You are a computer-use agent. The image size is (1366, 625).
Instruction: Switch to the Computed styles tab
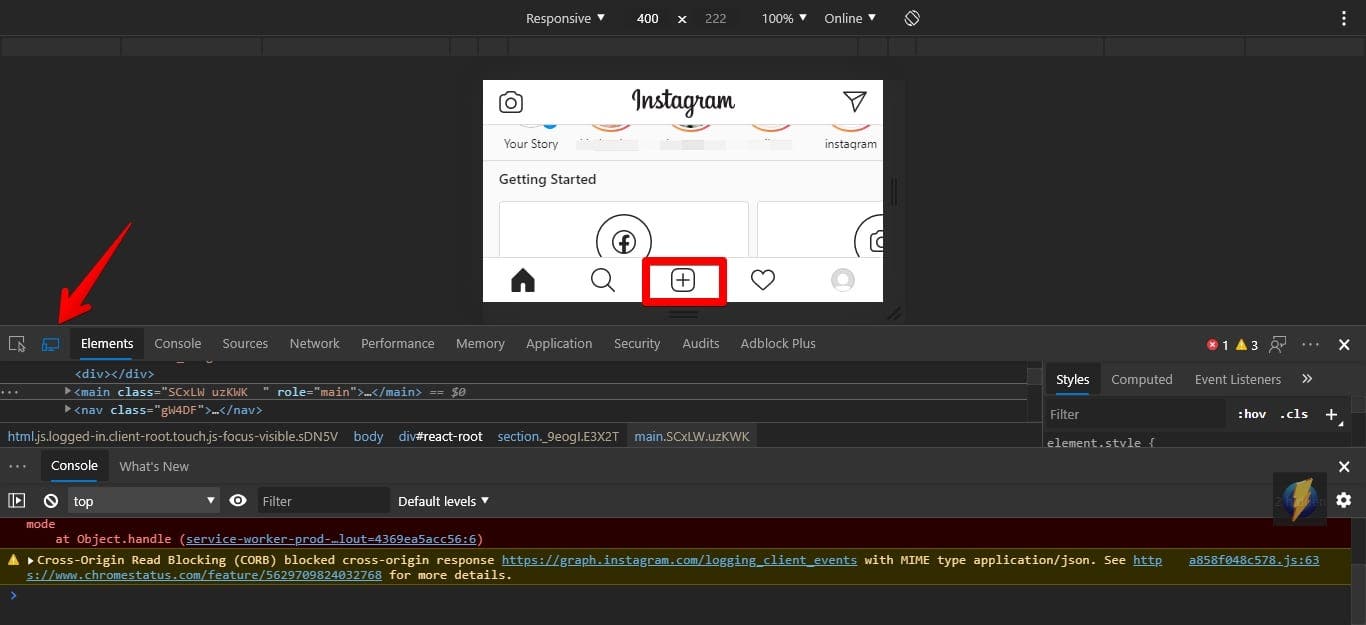[x=1142, y=379]
